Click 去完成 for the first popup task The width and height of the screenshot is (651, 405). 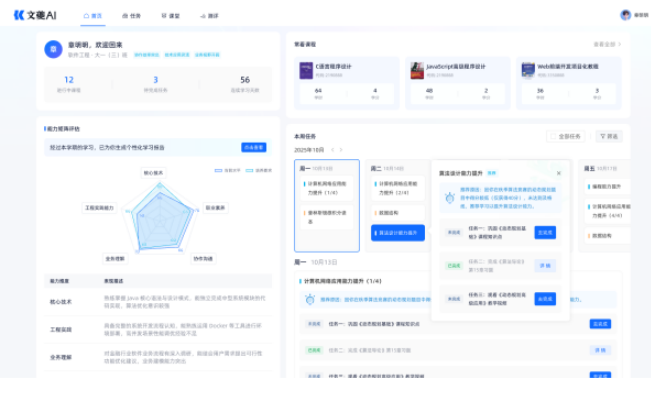[545, 232]
